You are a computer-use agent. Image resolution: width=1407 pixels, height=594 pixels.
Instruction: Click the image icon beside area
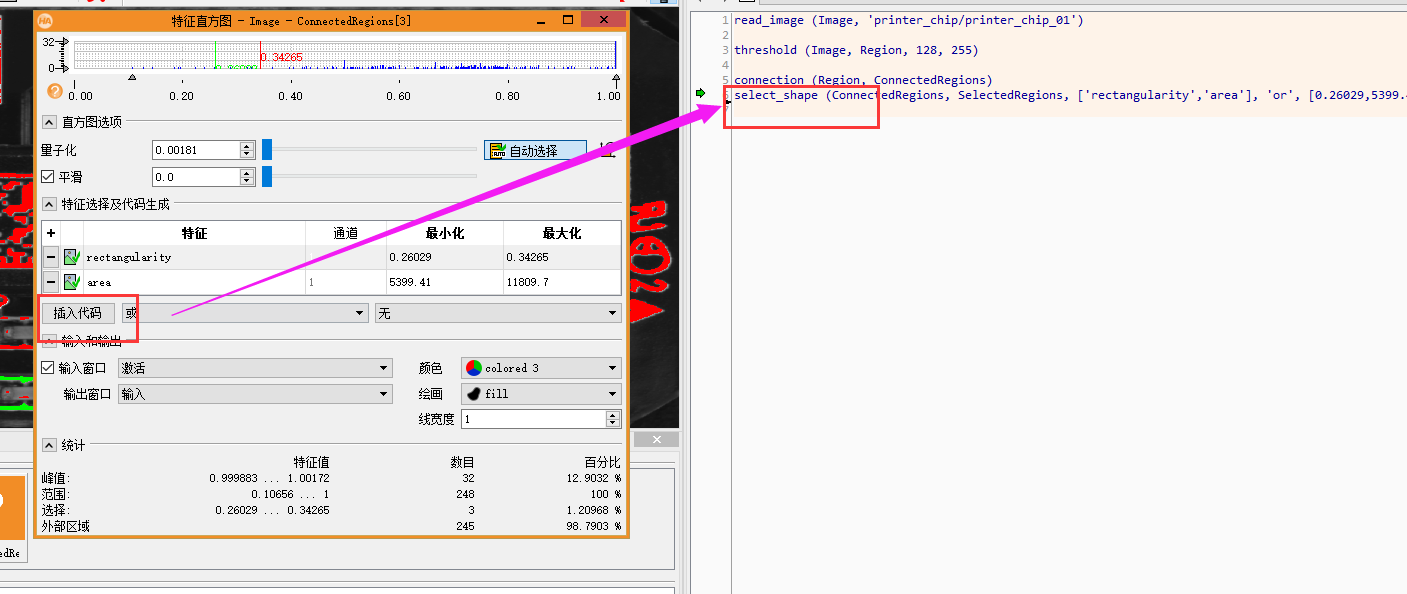70,281
